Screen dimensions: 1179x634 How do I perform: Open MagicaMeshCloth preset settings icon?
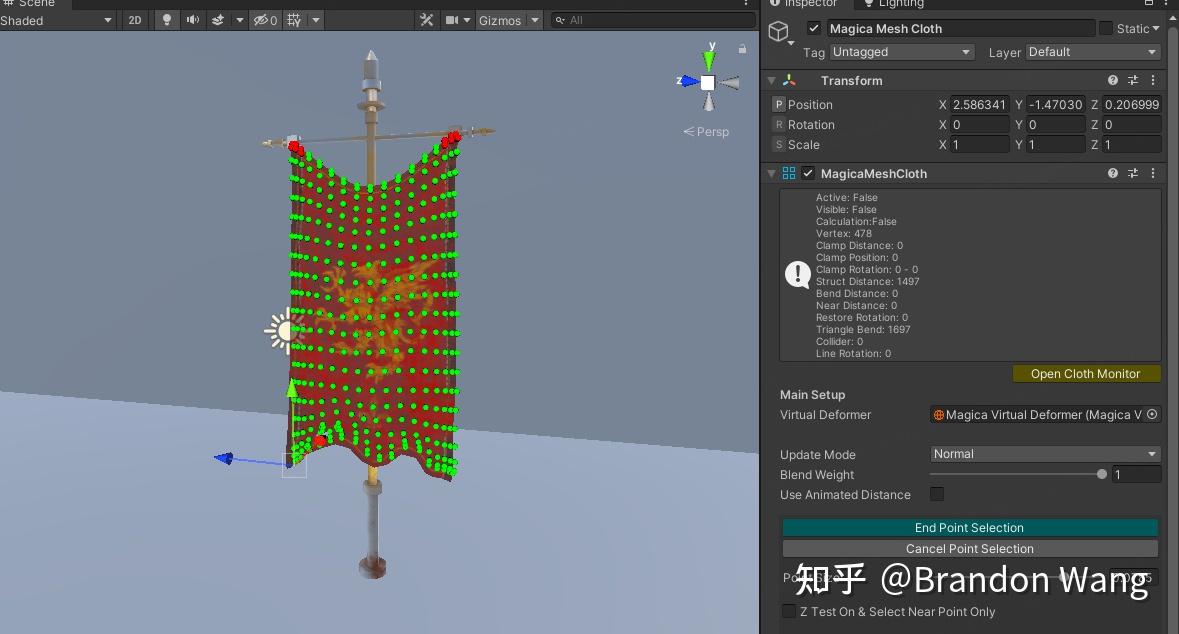(x=1132, y=174)
